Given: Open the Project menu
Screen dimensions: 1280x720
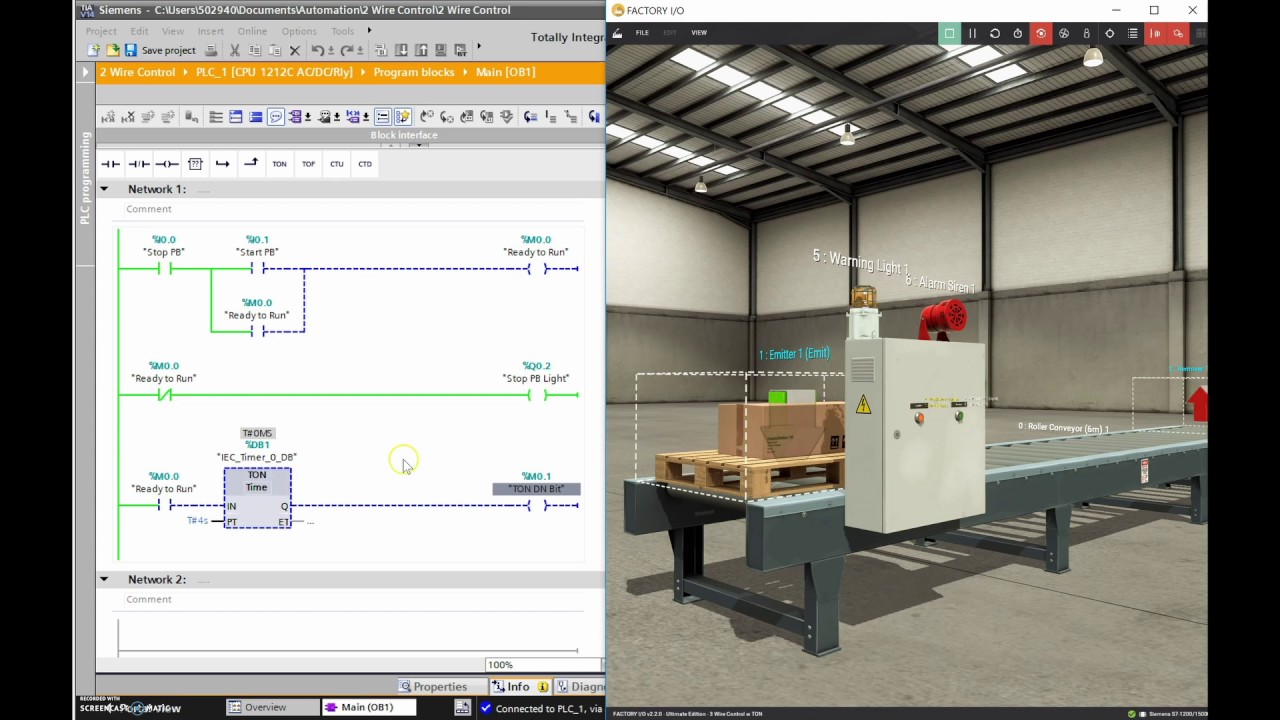Looking at the screenshot, I should pyautogui.click(x=101, y=31).
